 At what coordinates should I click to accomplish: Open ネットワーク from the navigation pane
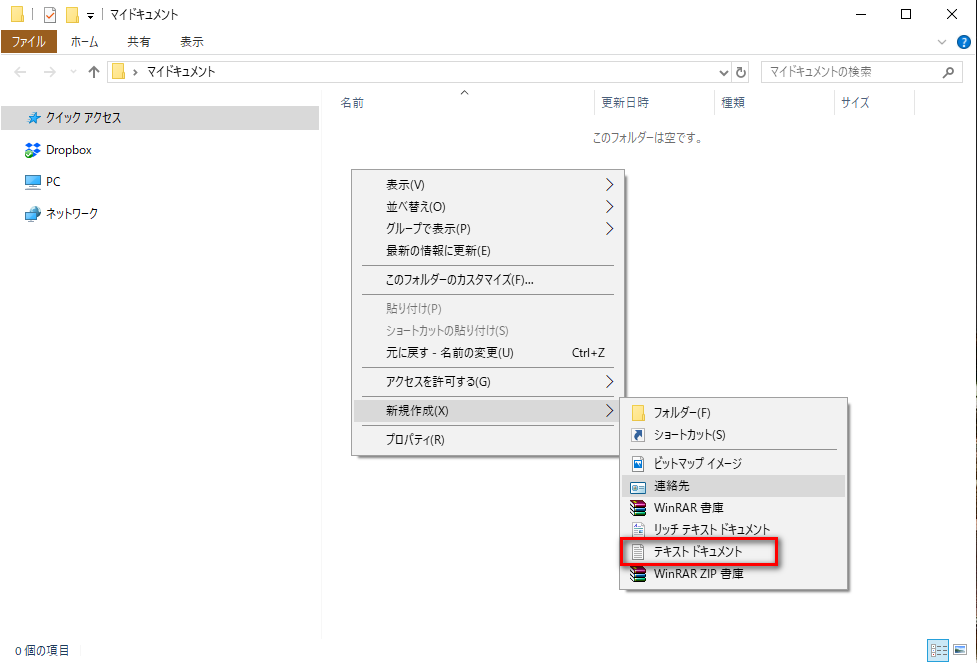(x=70, y=213)
